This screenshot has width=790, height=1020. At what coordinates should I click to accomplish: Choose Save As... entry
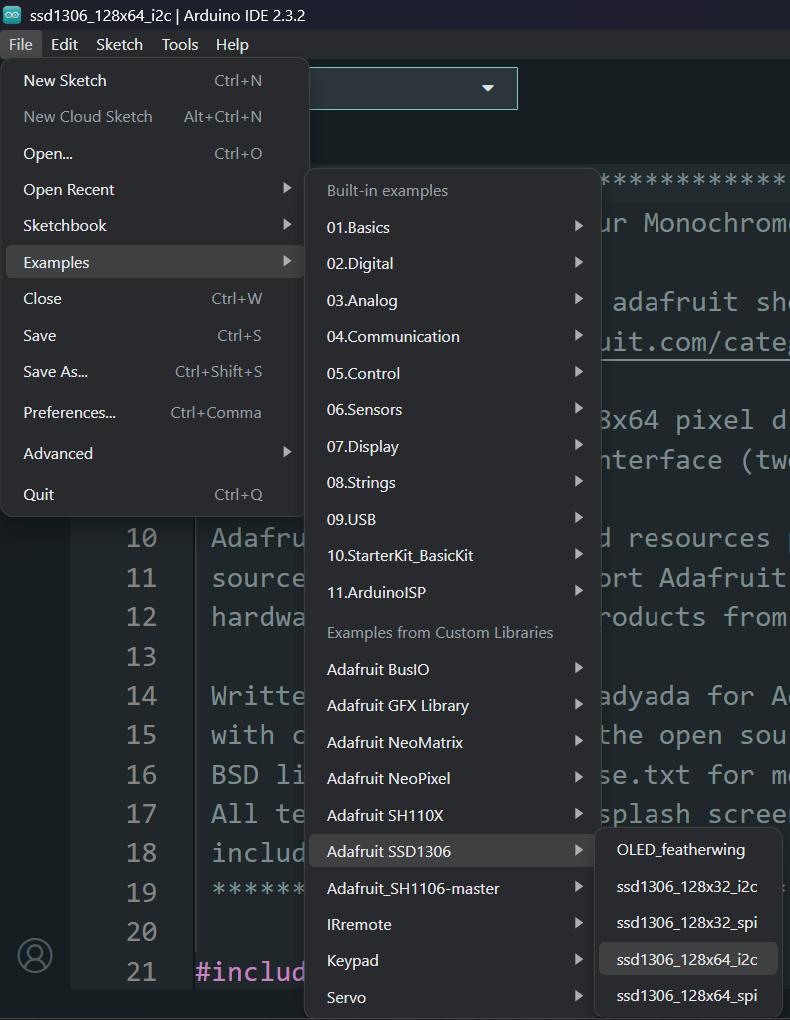click(x=155, y=371)
